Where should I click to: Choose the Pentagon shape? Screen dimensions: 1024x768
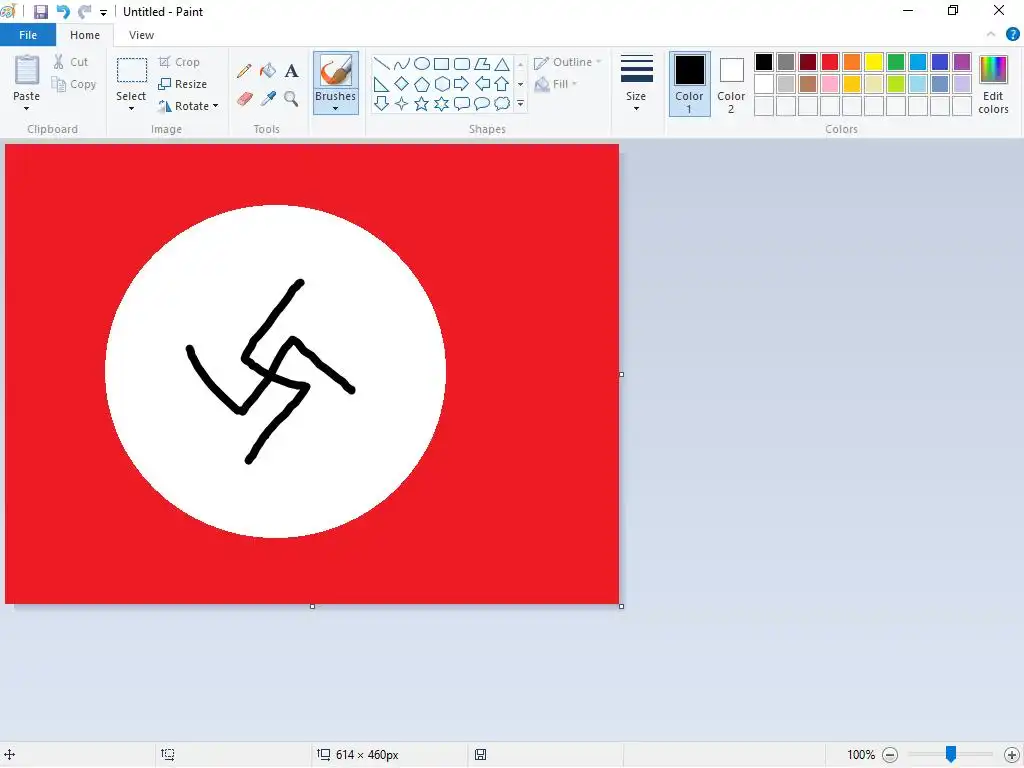click(x=422, y=84)
